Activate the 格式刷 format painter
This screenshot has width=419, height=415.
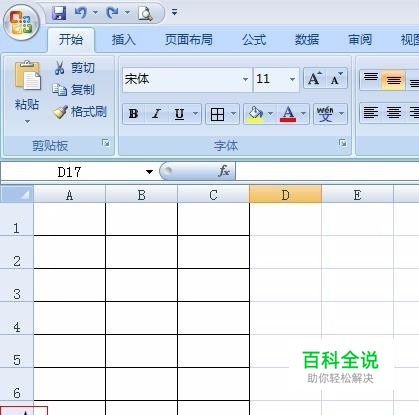[x=80, y=112]
